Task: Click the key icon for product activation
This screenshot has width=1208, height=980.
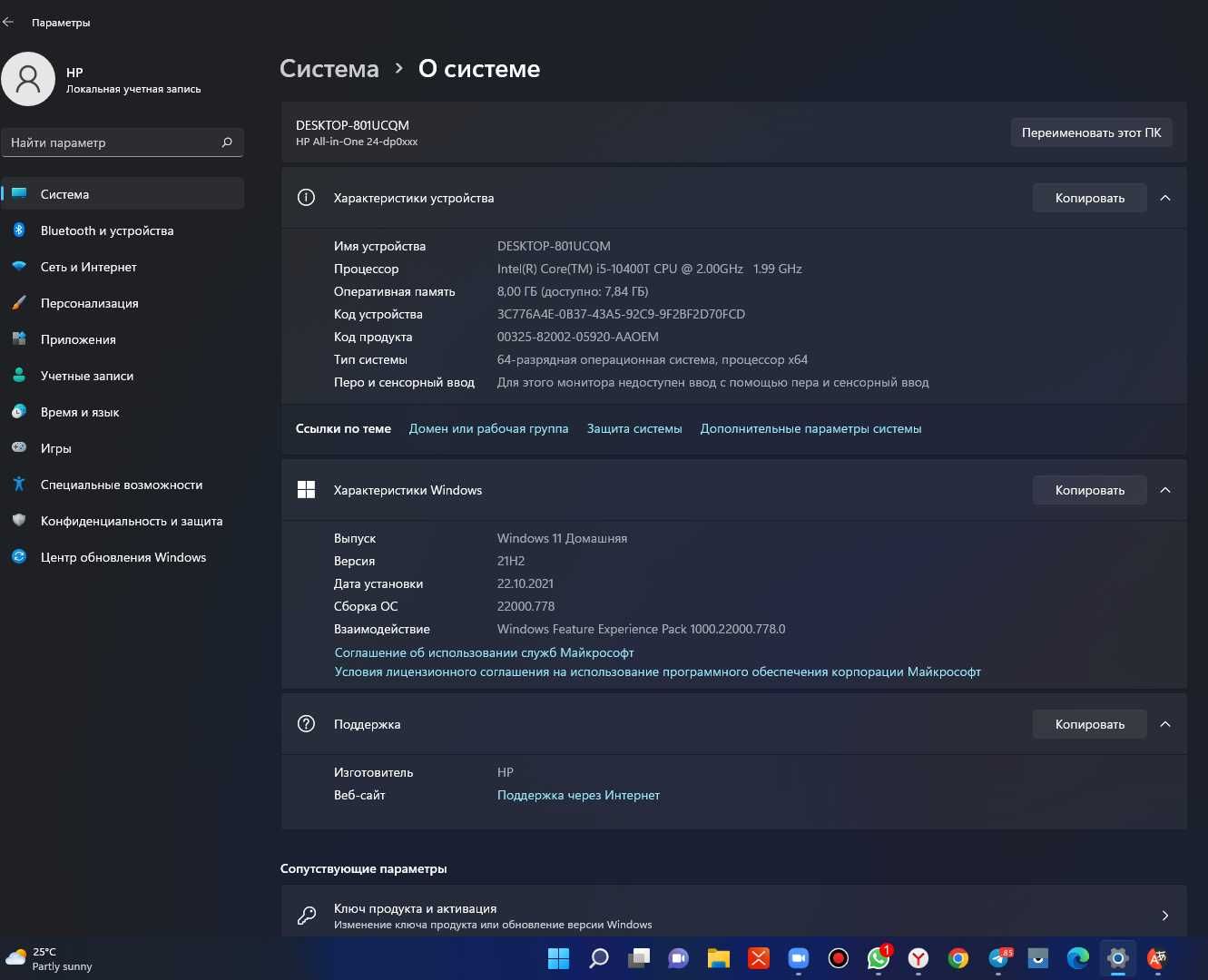Action: (307, 916)
